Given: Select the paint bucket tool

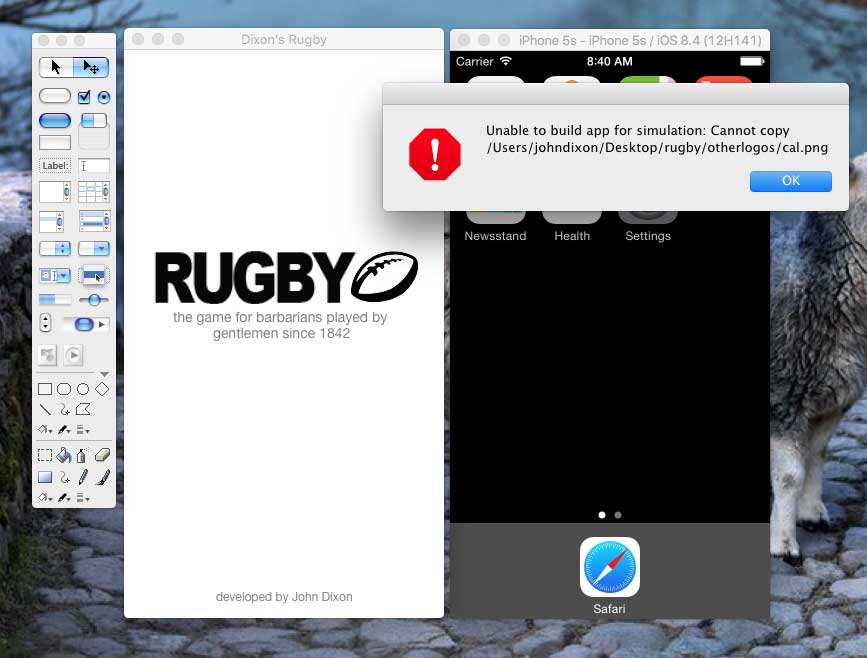Looking at the screenshot, I should pos(64,455).
